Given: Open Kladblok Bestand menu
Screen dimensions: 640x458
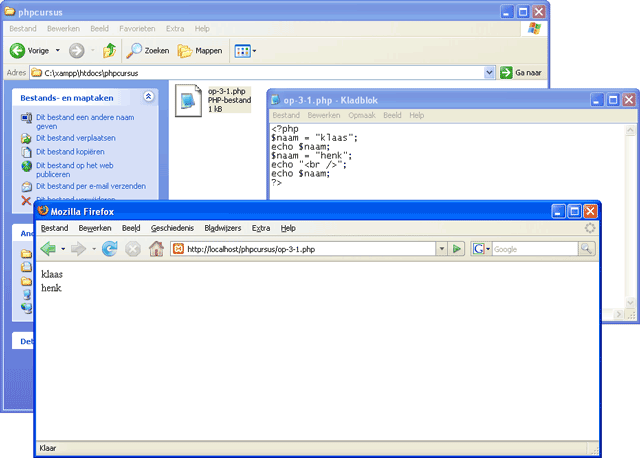Looking at the screenshot, I should pyautogui.click(x=286, y=116).
